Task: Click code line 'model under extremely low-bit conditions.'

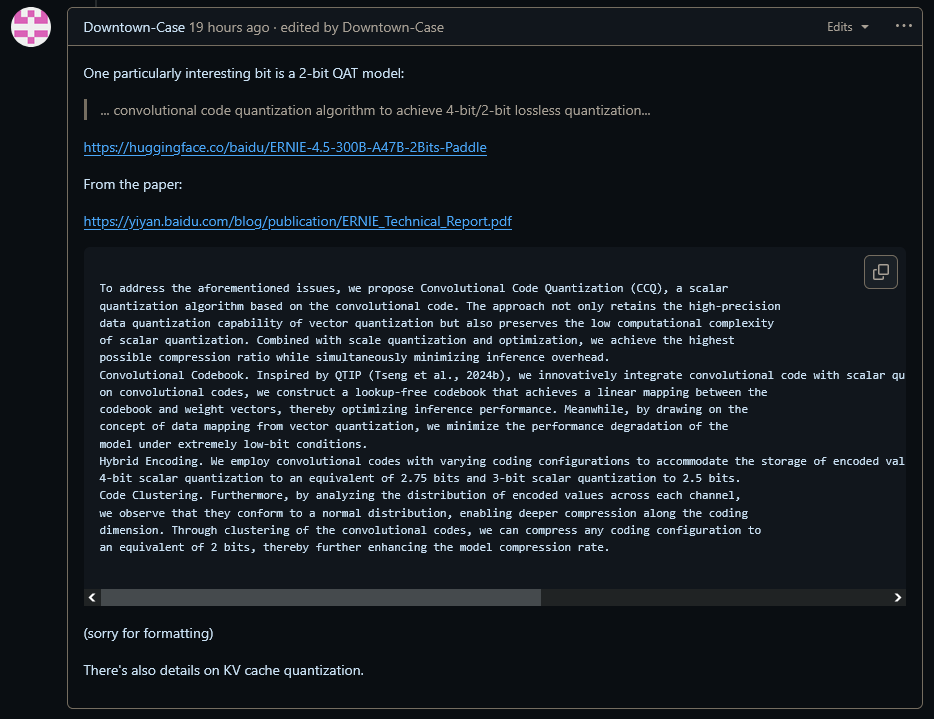Action: (233, 444)
